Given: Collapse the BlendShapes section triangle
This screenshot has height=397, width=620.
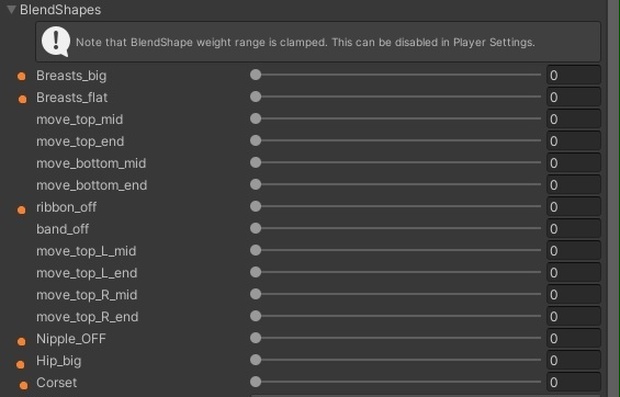Looking at the screenshot, I should [x=11, y=9].
